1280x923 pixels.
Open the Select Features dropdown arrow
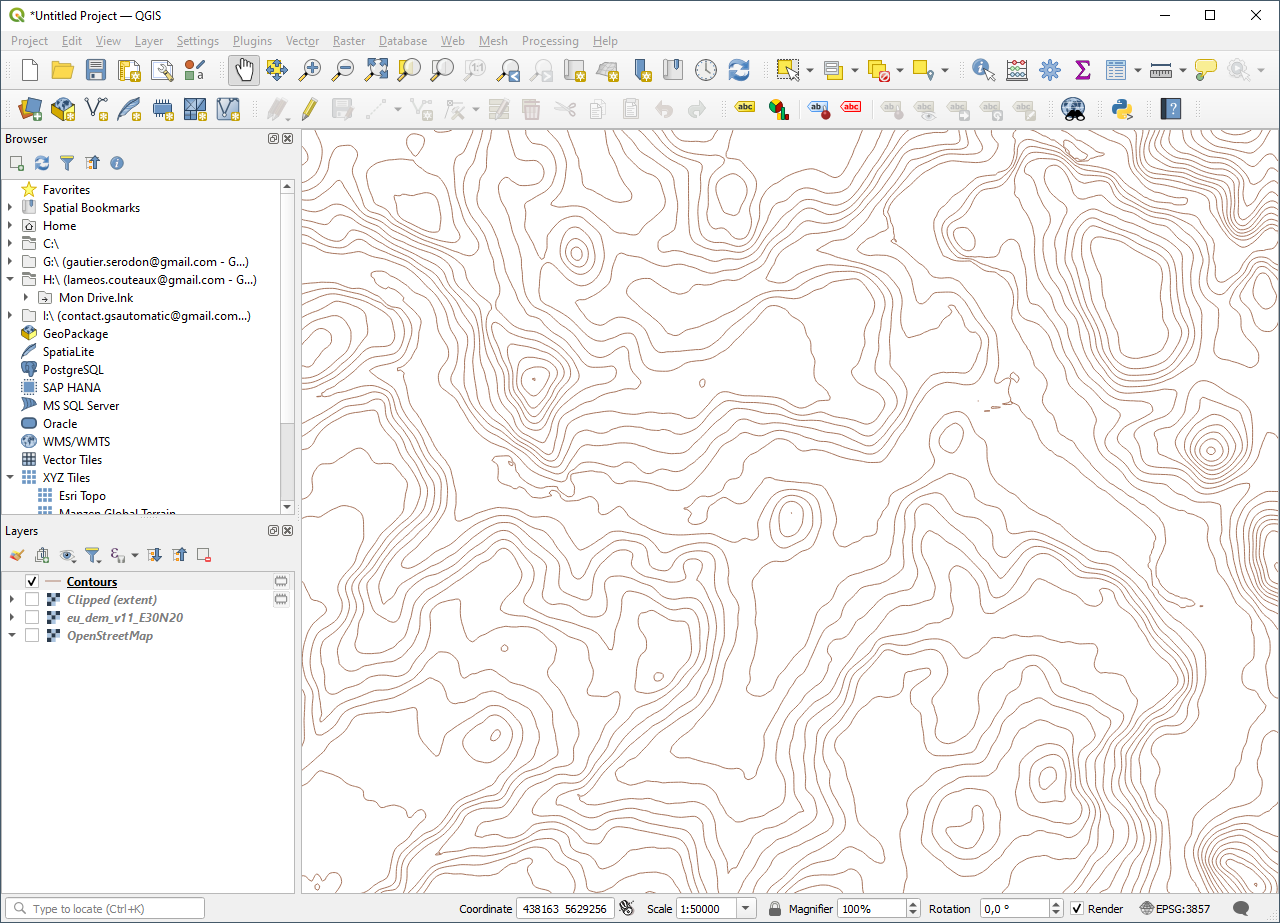(x=809, y=70)
